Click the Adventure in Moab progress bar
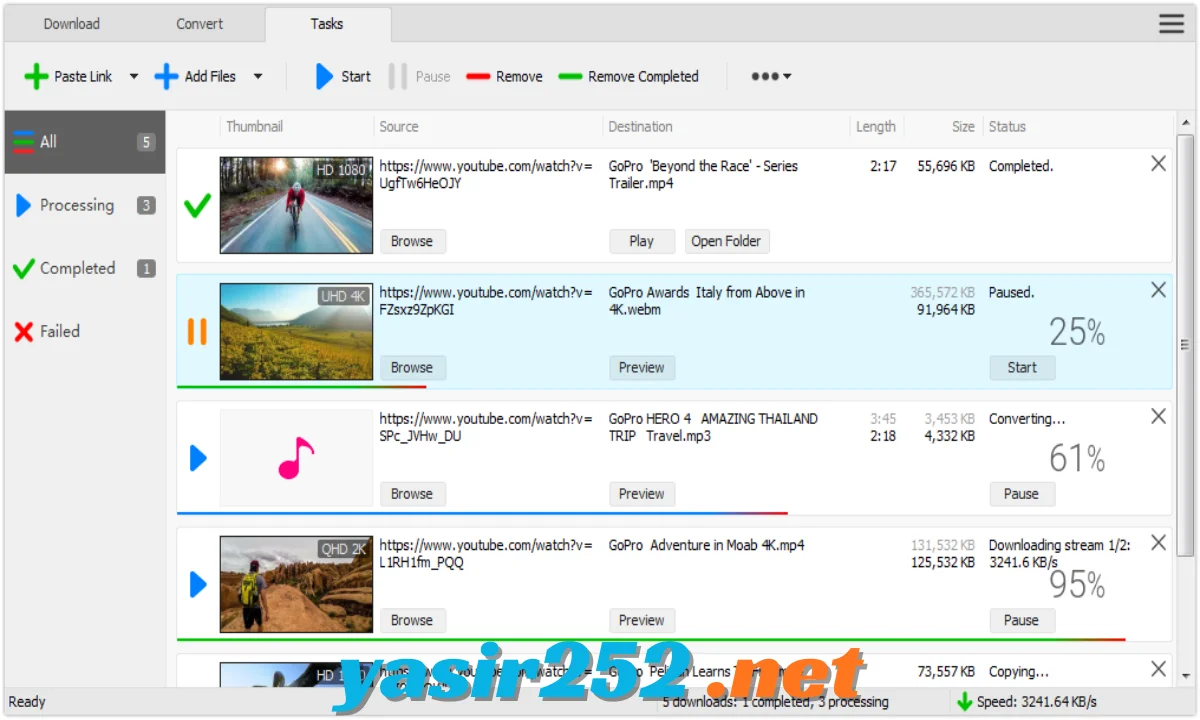 [x=651, y=639]
